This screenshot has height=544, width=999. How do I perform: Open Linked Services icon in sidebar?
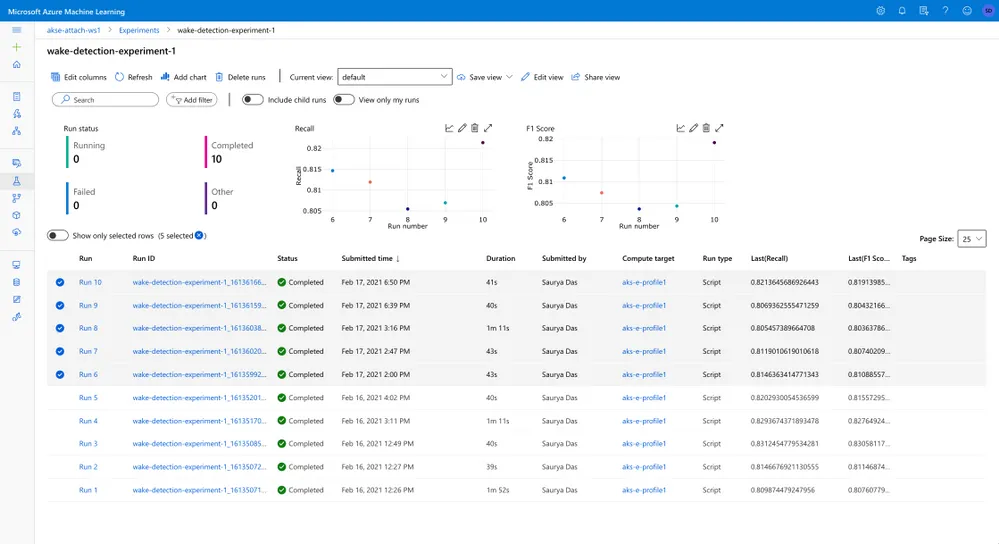click(x=17, y=317)
